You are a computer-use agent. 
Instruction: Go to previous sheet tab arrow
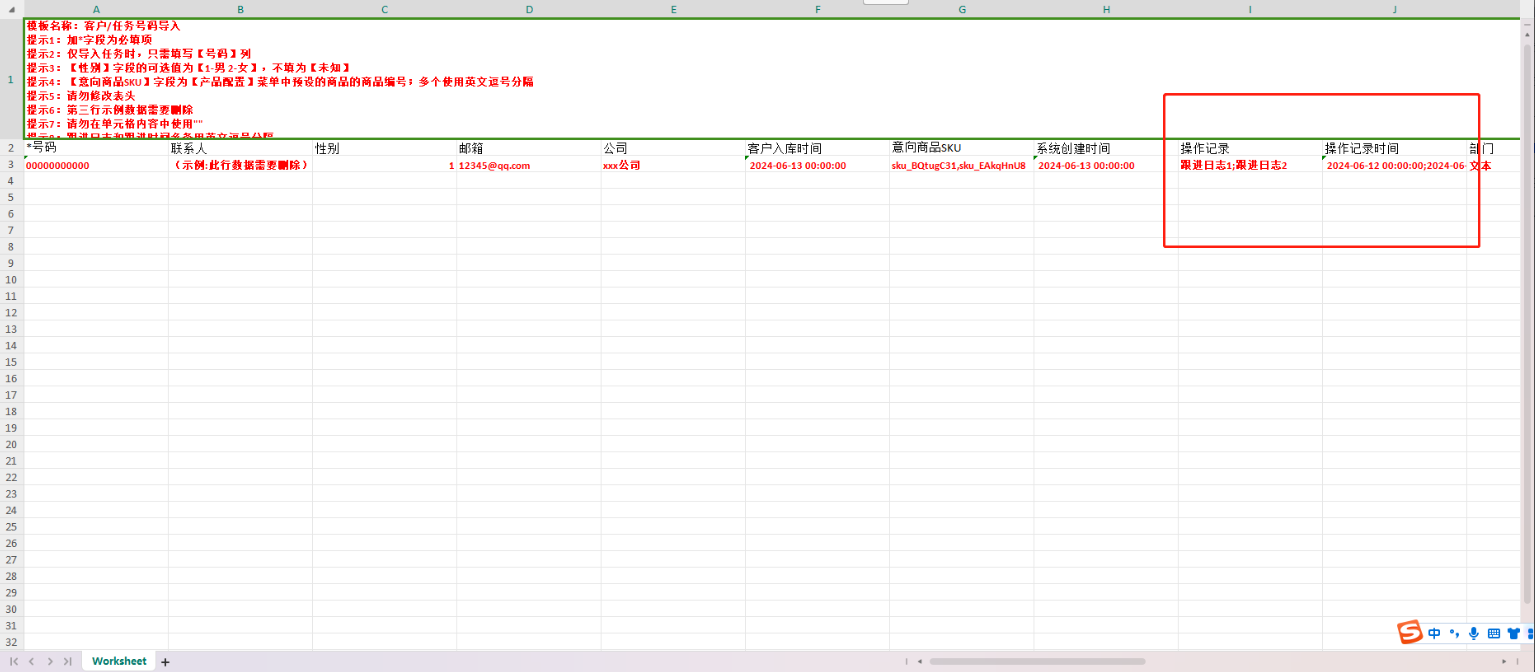click(x=31, y=662)
